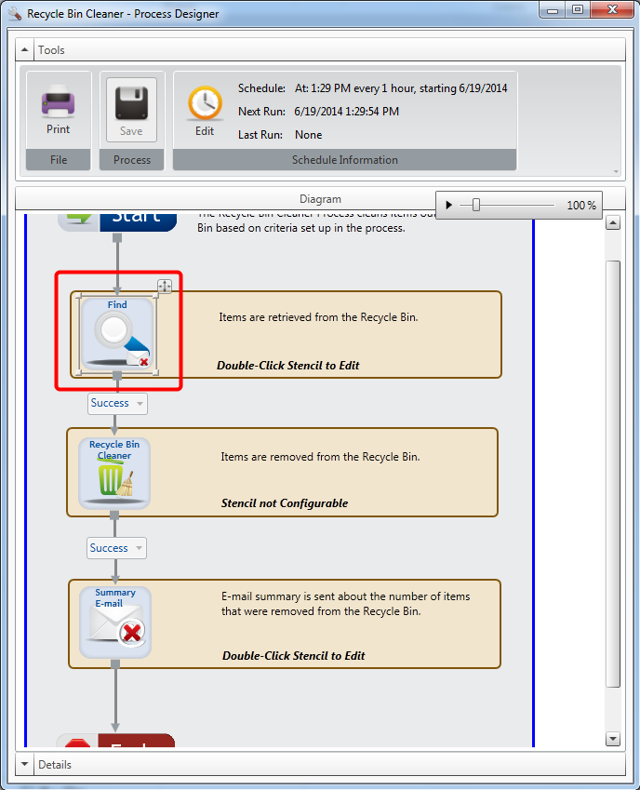Expand the Details panel
Screen dimensions: 640x790
pyautogui.click(x=25, y=765)
